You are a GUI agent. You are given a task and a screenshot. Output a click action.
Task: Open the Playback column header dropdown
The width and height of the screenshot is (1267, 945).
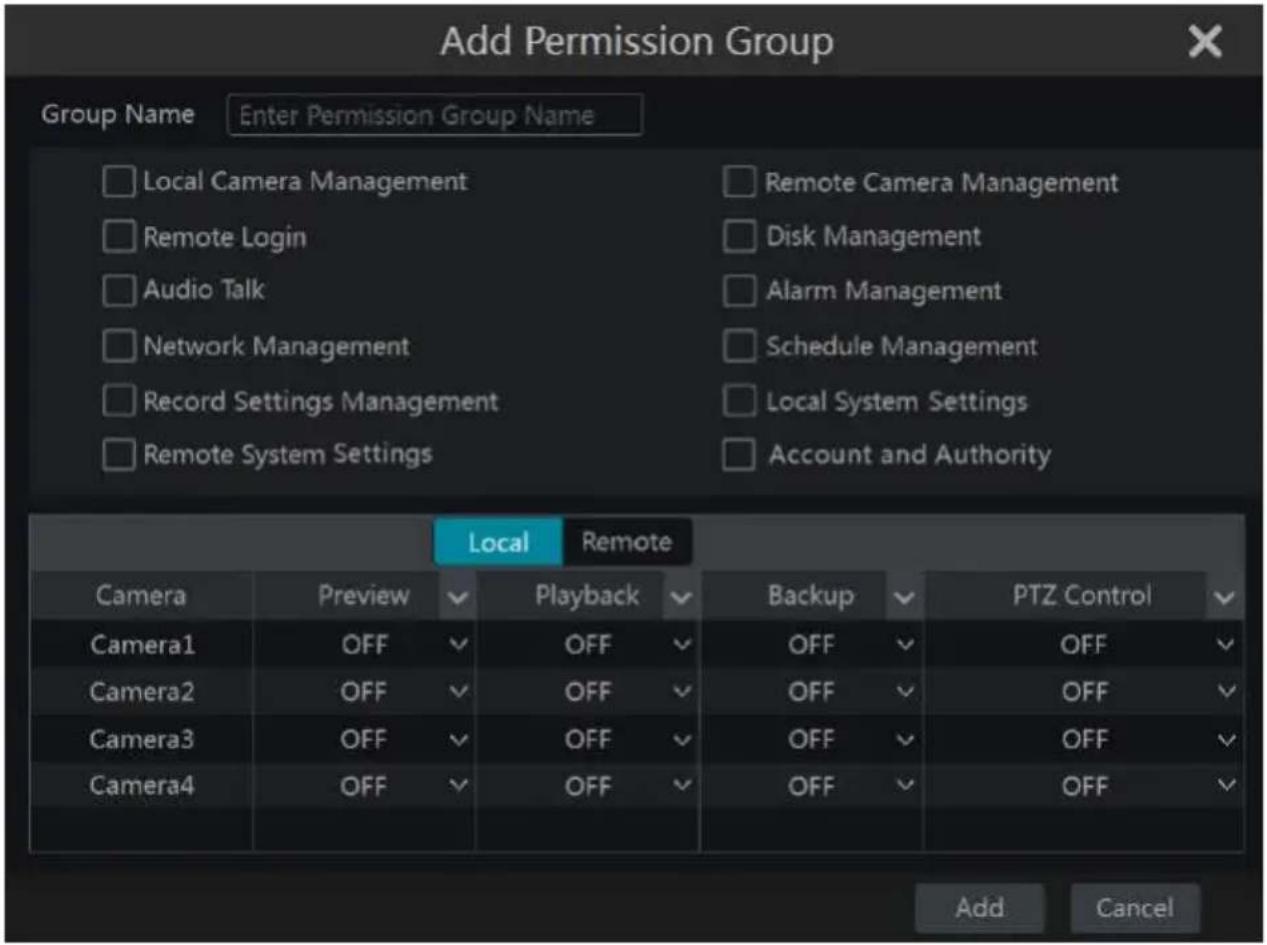click(x=681, y=597)
